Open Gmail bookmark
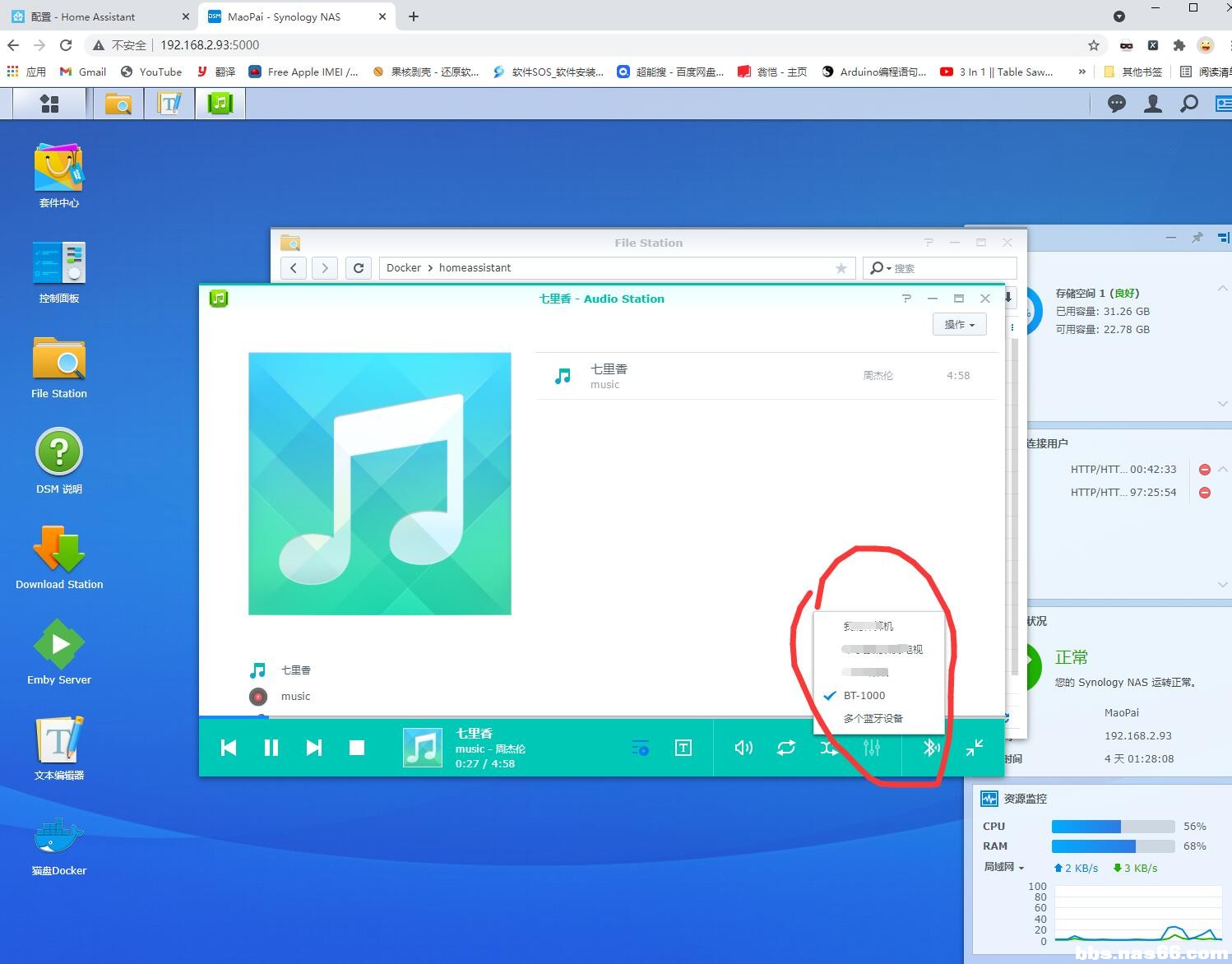The image size is (1232, 964). 83,72
